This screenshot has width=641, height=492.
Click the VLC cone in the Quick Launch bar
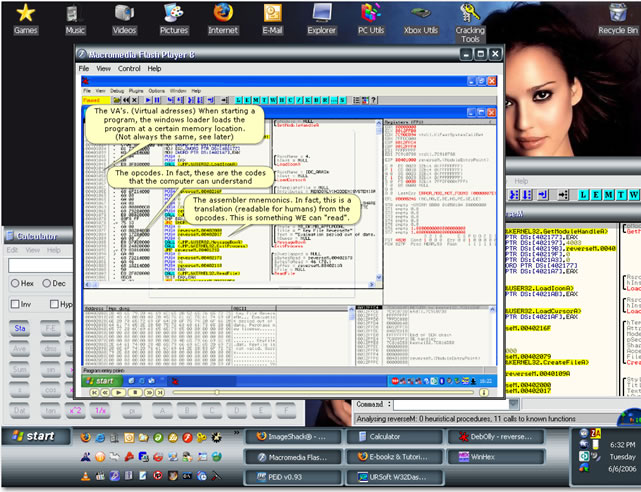point(85,476)
